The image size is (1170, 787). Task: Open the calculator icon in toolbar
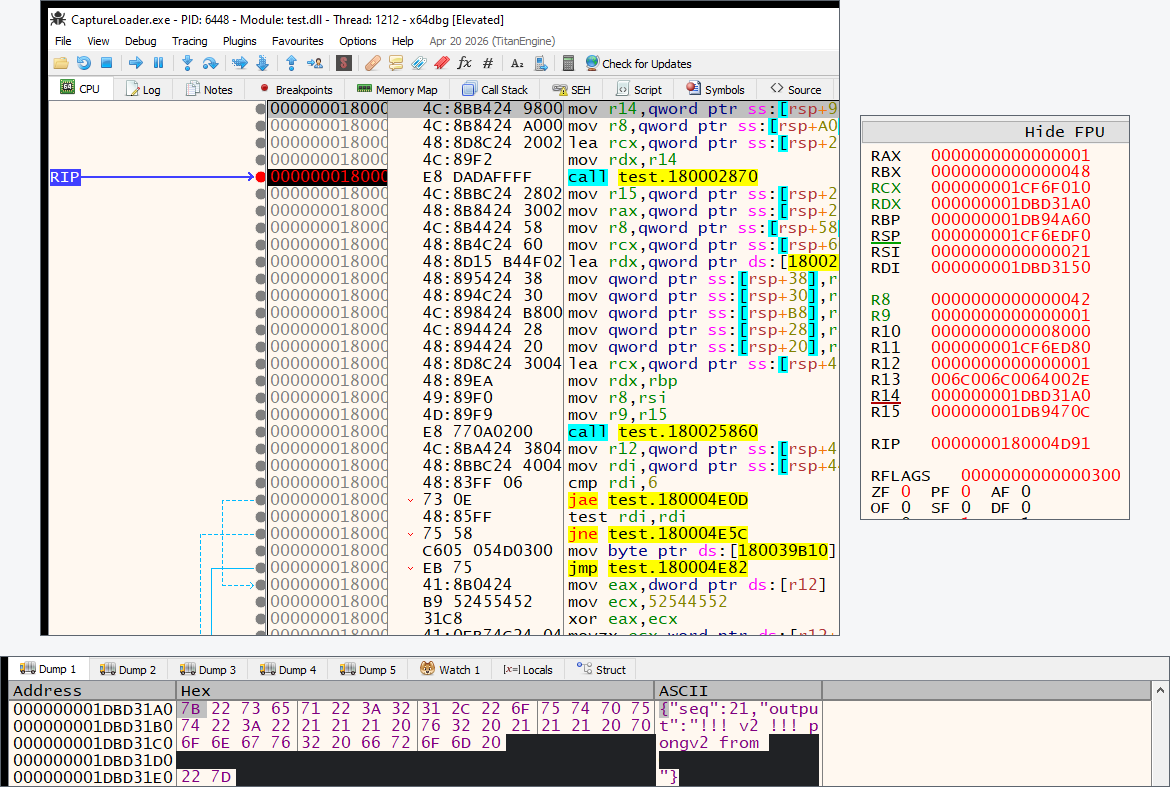click(x=568, y=63)
